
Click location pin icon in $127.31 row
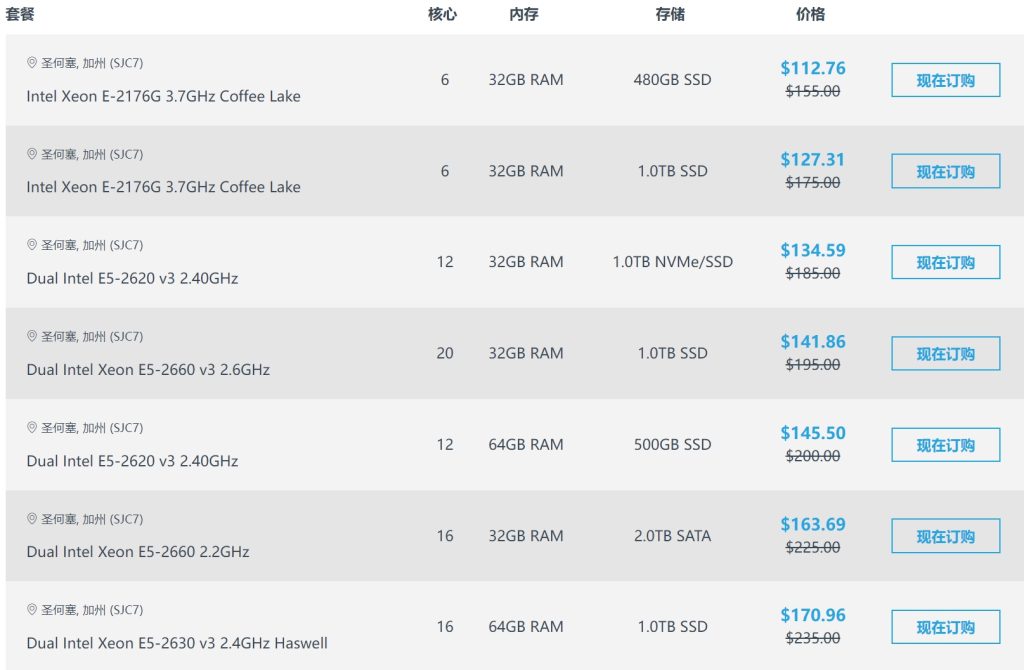[31, 154]
